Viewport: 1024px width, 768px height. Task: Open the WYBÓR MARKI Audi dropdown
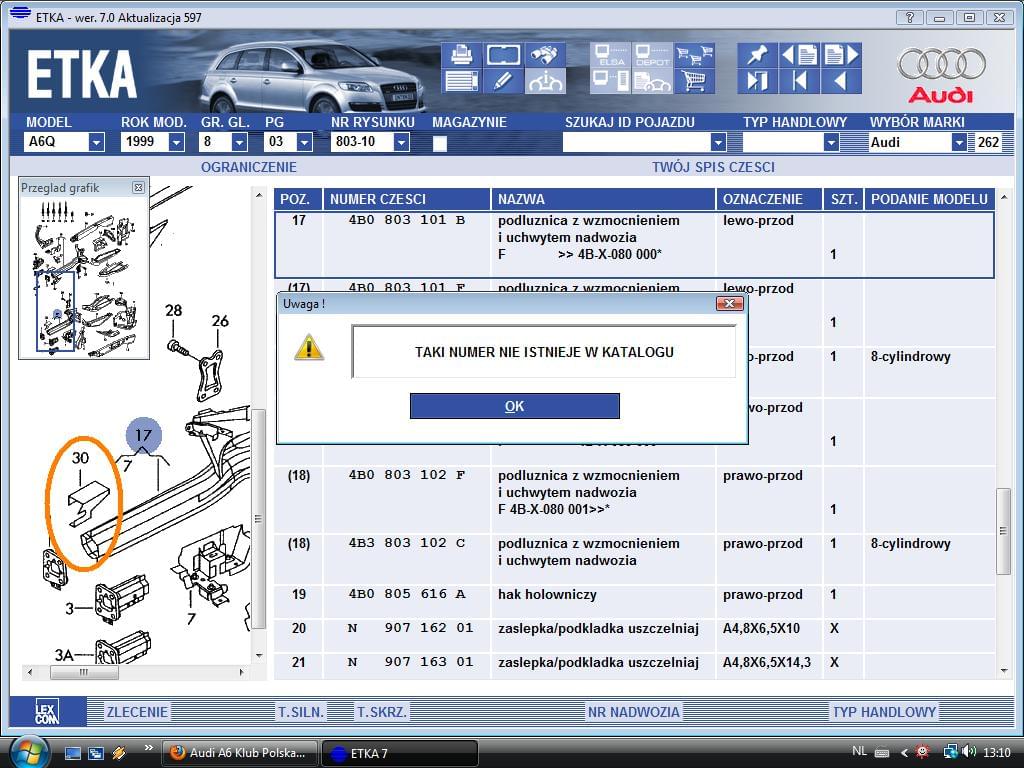(959, 142)
